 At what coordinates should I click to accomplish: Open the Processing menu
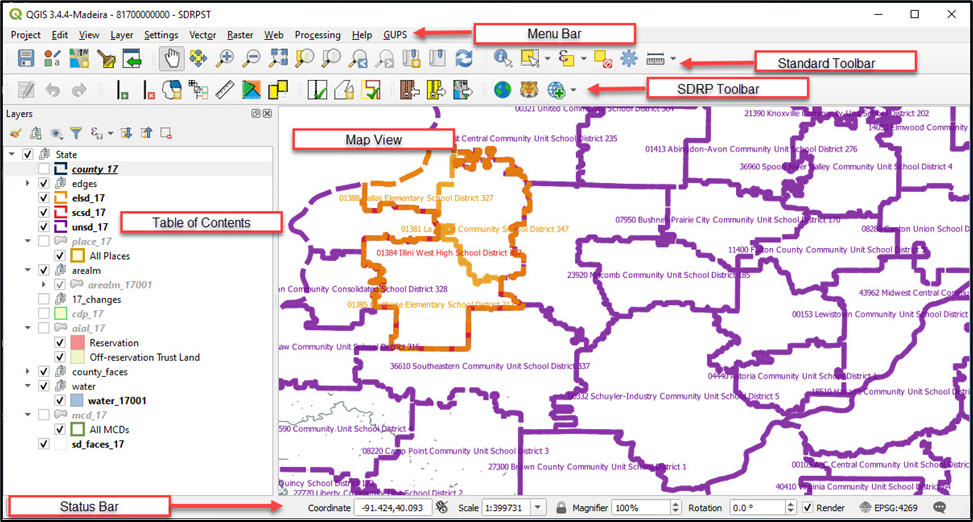[x=317, y=35]
